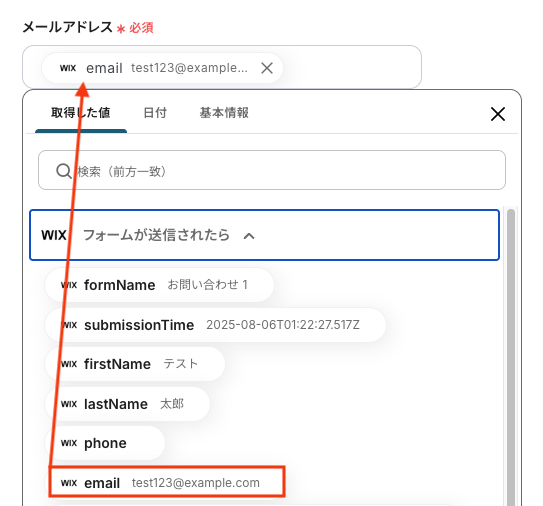Image resolution: width=543 pixels, height=506 pixels.
Task: Click the お問い合わせ 1 value text
Action: [207, 285]
